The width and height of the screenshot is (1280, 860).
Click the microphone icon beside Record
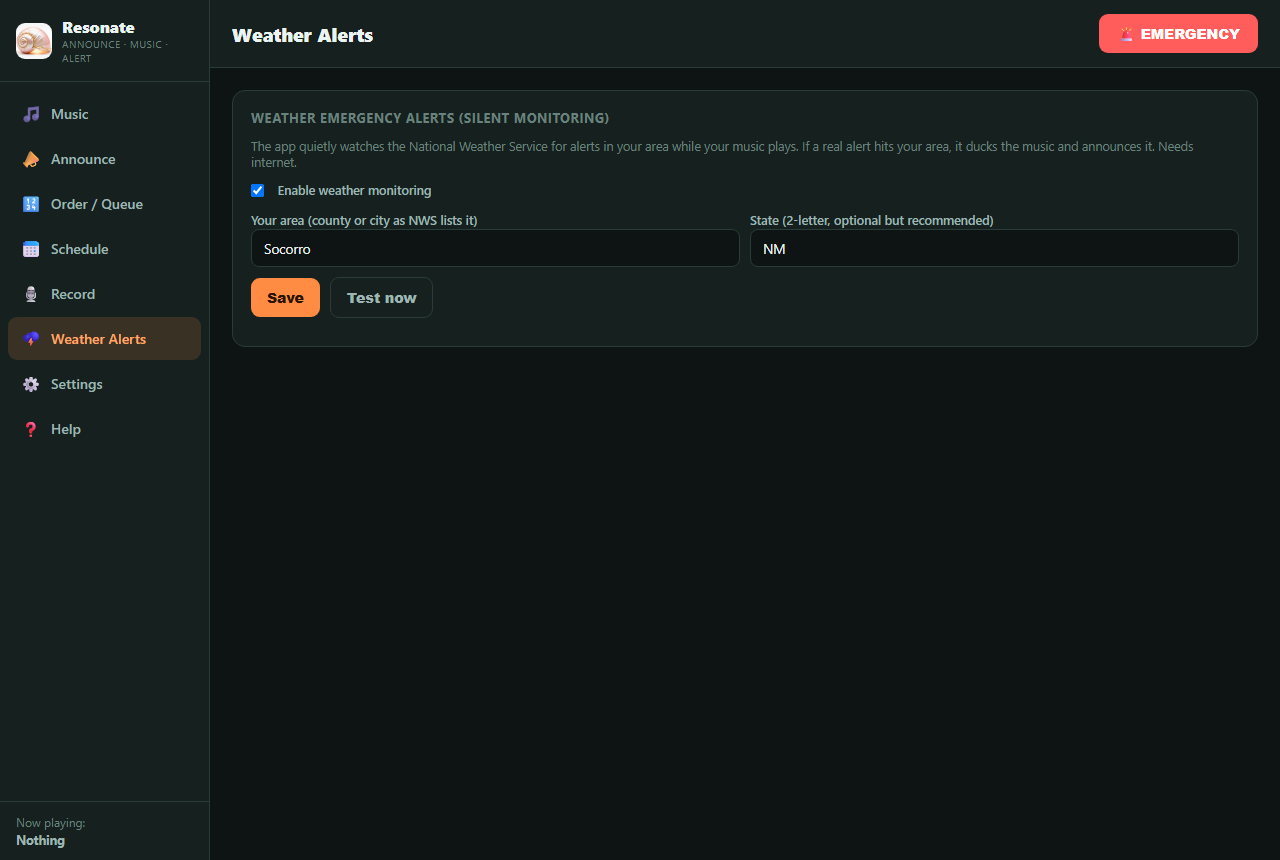[x=31, y=294]
